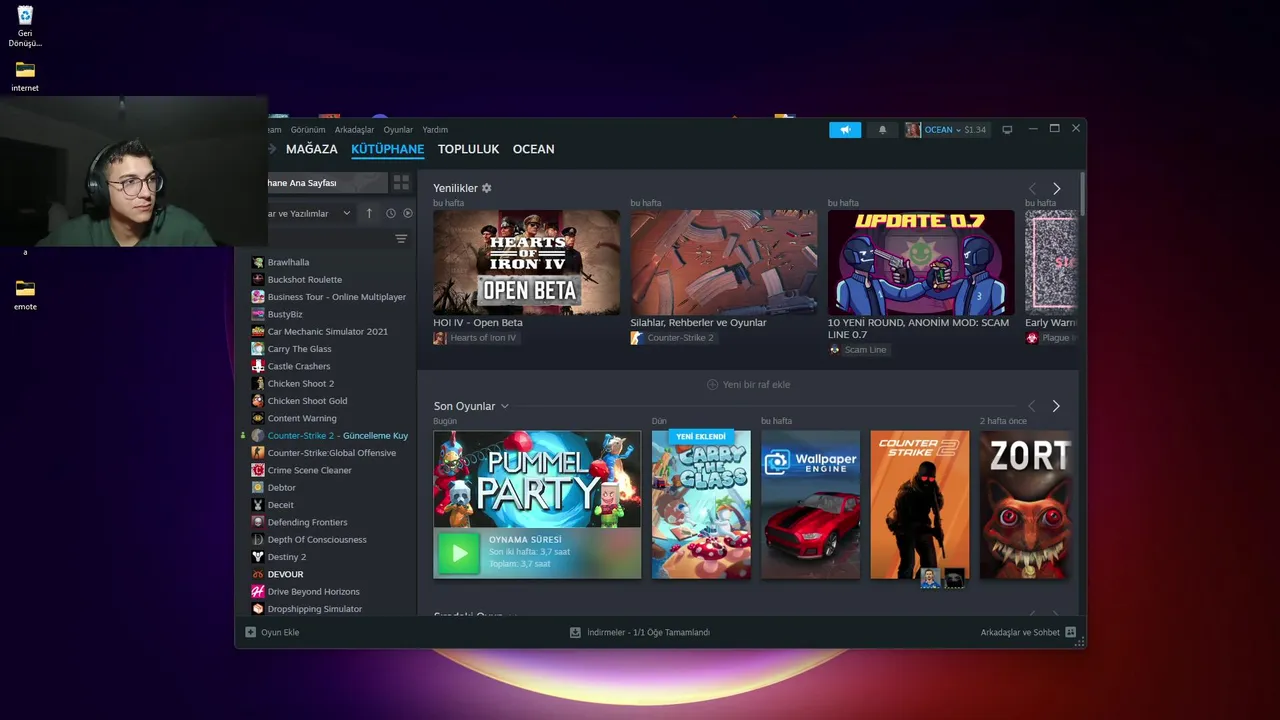1280x720 pixels.
Task: Click the Destiny 2 game icon
Action: [x=258, y=557]
